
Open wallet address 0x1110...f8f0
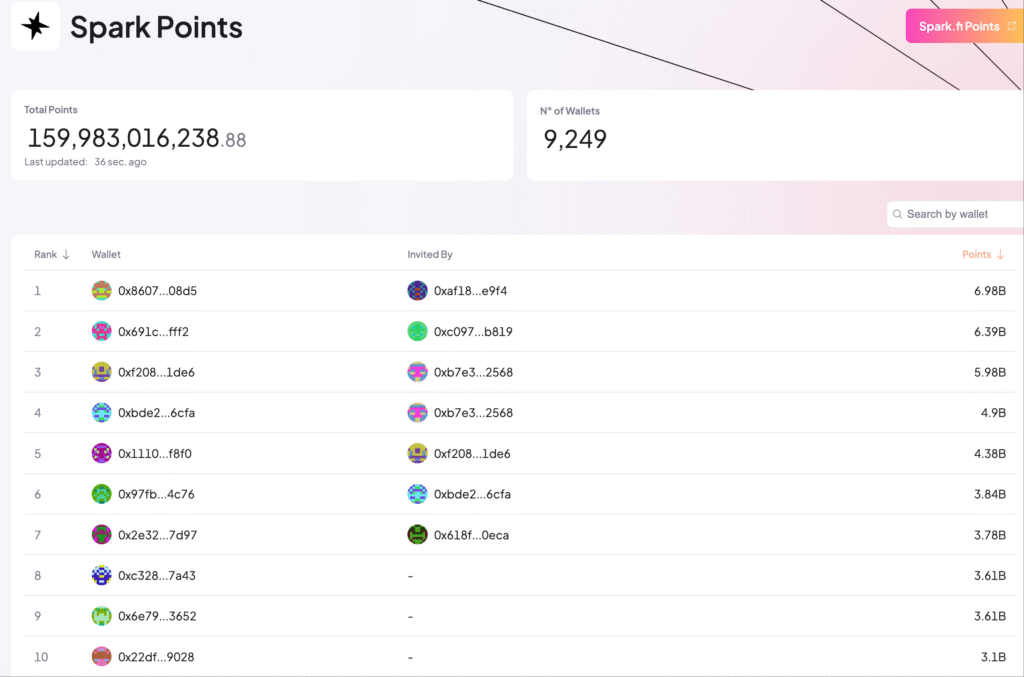click(x=155, y=454)
